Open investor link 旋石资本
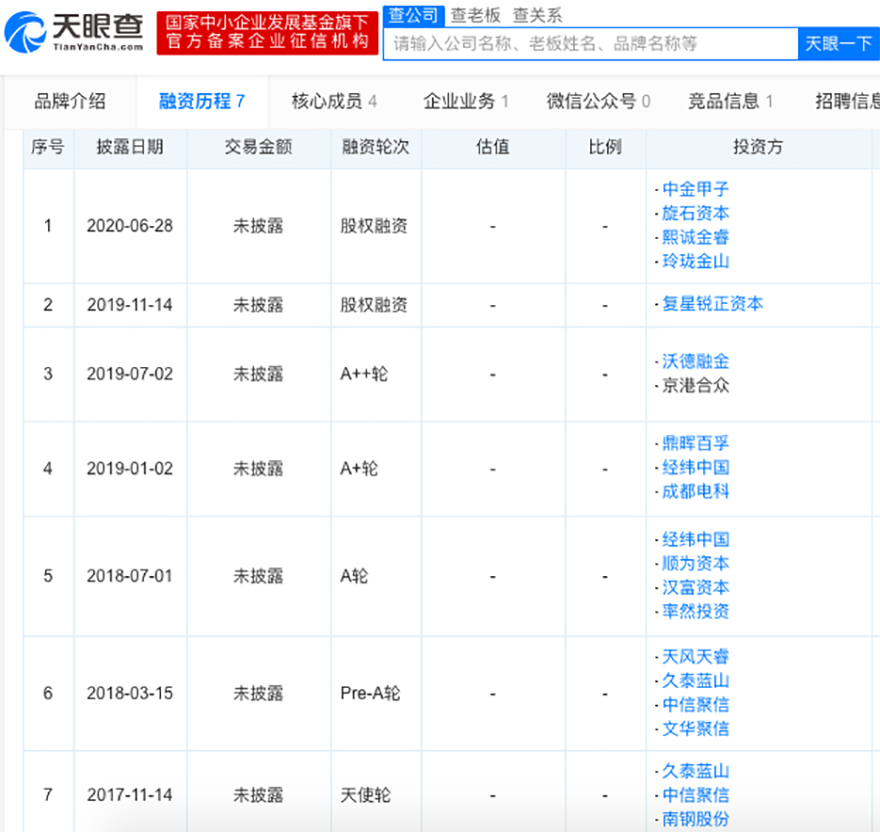 (695, 213)
